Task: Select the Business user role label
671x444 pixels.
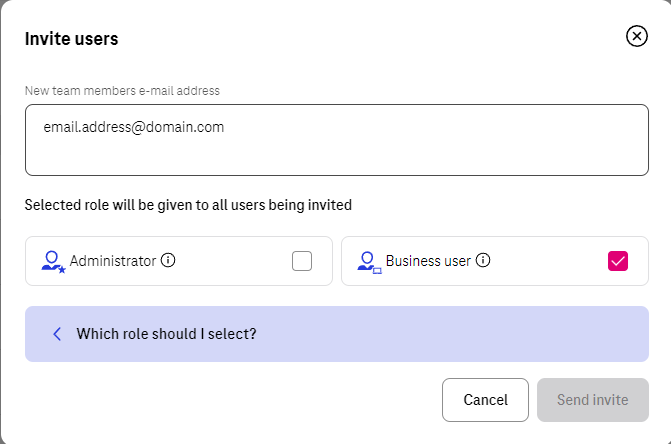Action: (428, 261)
